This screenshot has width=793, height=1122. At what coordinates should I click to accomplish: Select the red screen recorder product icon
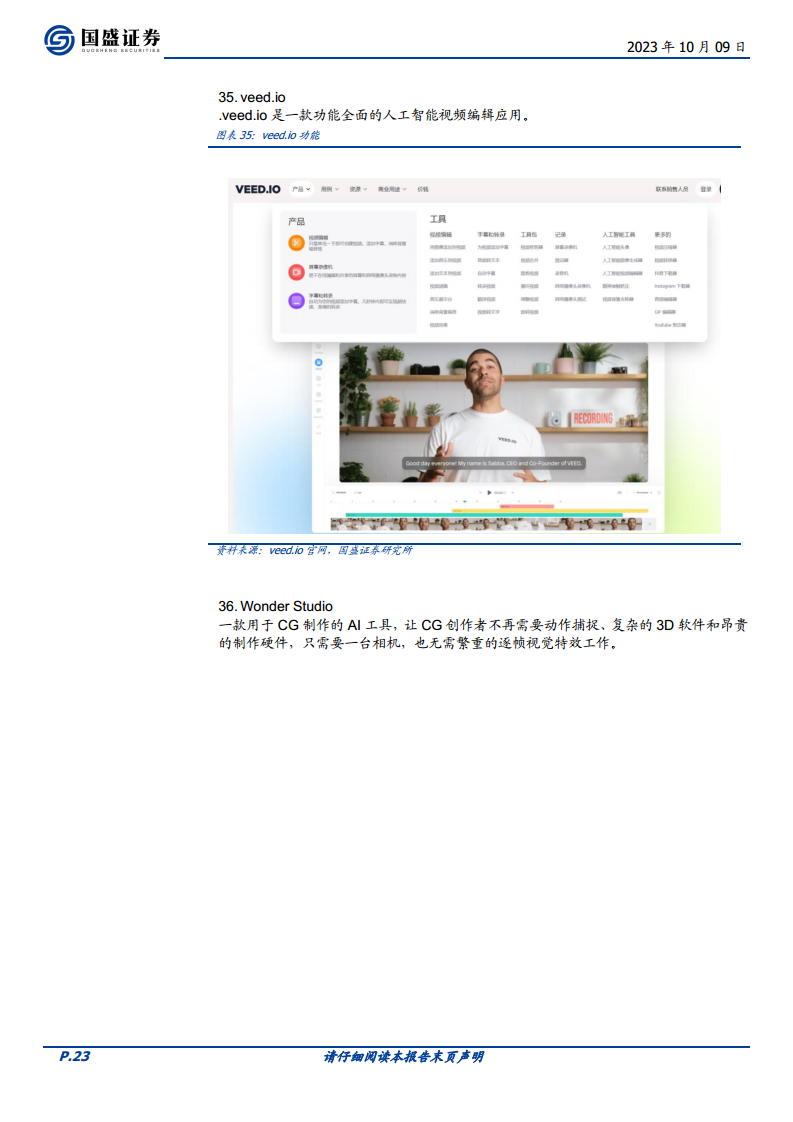296,272
